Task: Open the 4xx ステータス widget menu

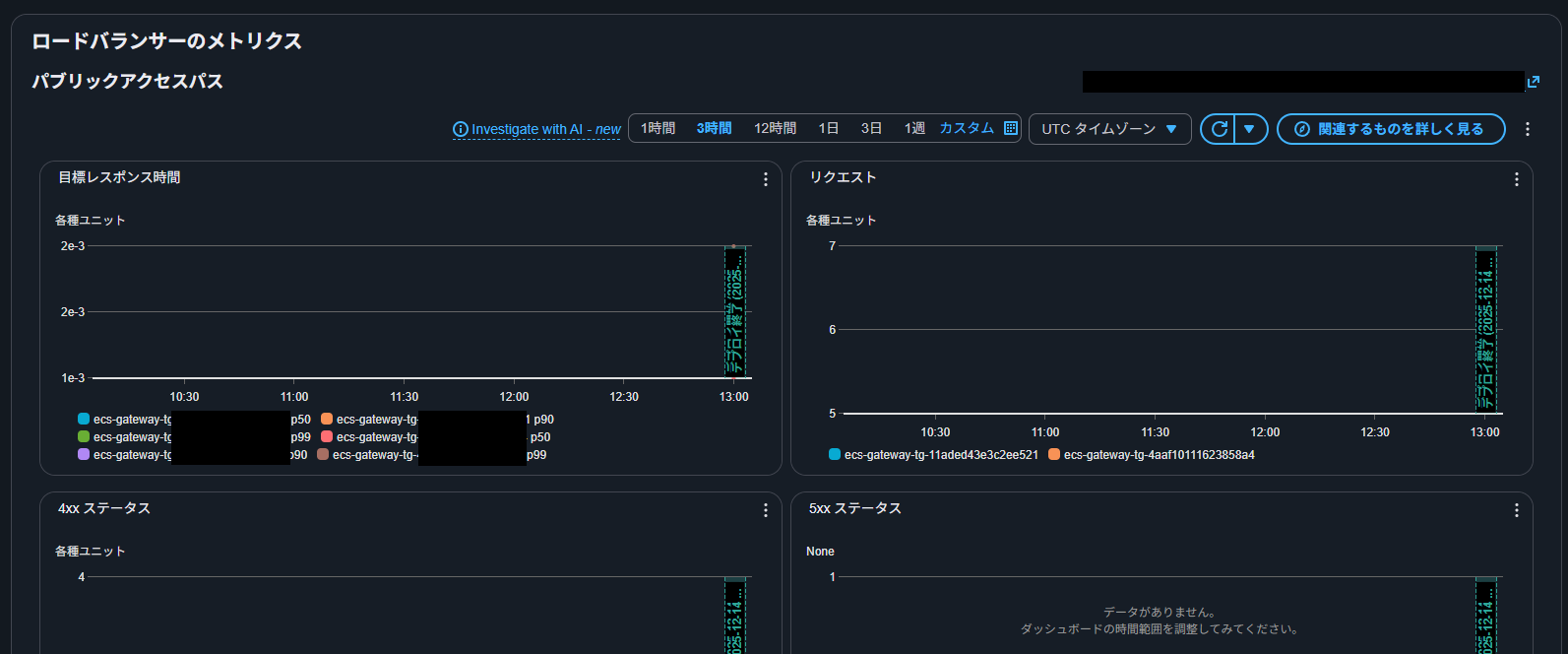Action: coord(765,510)
